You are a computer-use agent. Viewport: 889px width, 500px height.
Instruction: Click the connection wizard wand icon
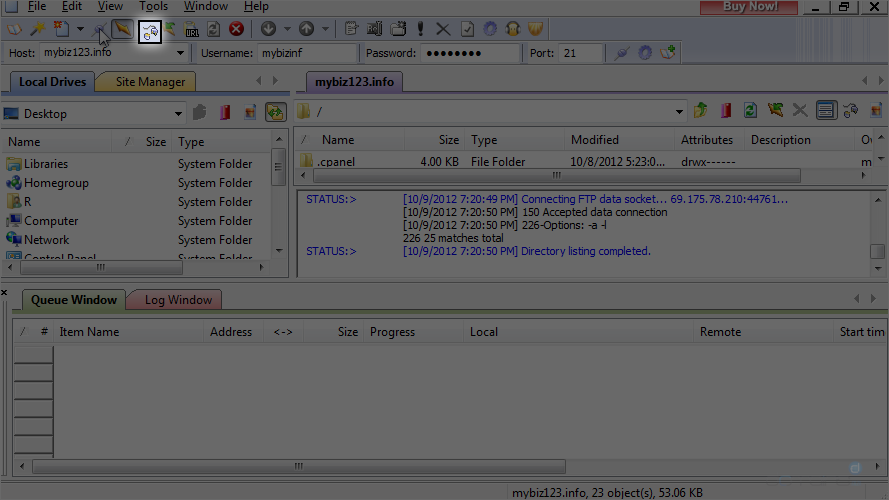pyautogui.click(x=38, y=30)
